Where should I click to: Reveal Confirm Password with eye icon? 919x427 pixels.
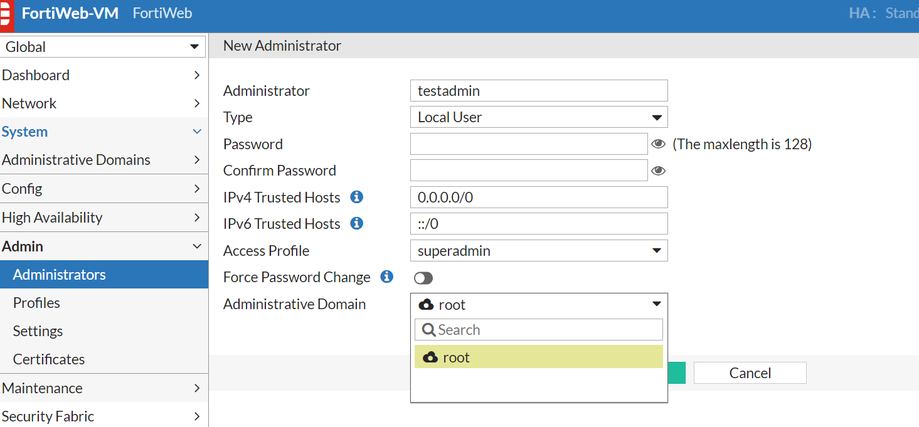click(658, 171)
